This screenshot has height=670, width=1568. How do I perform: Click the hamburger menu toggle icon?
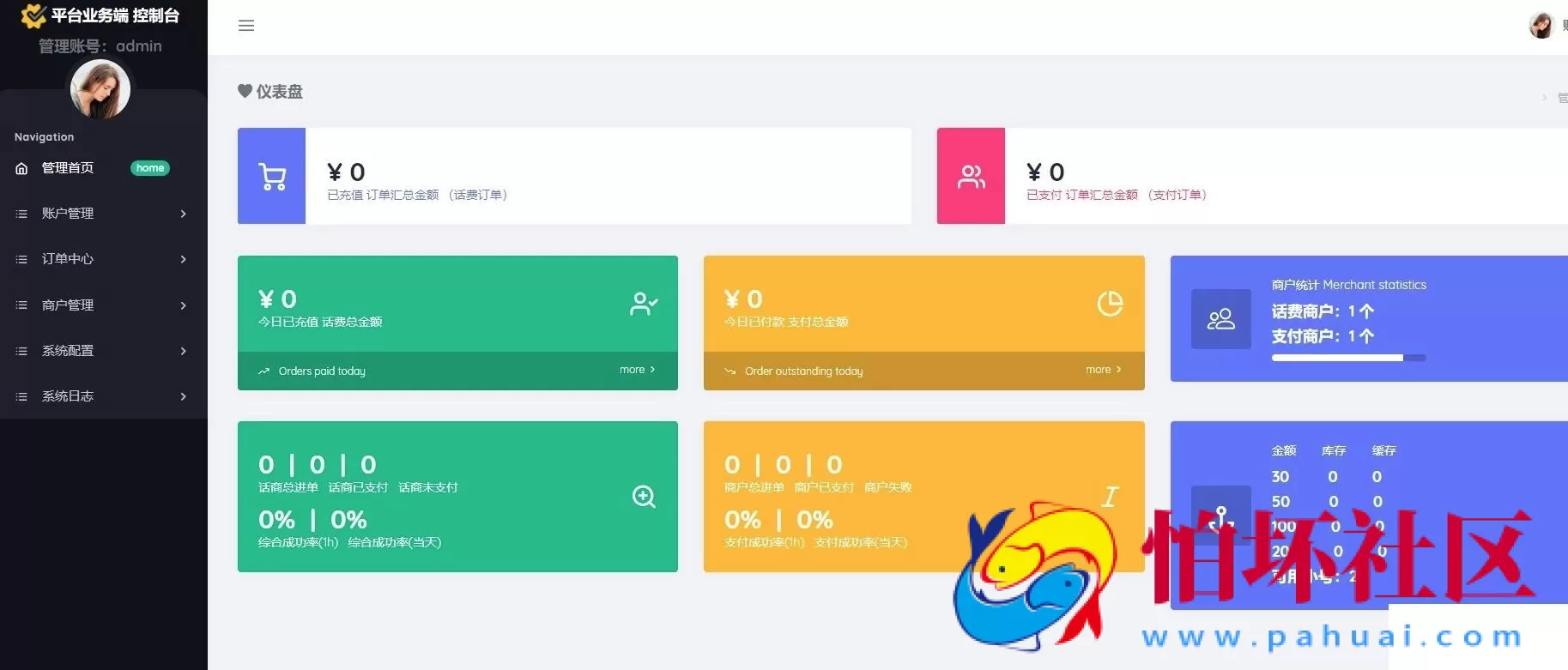pos(246,26)
